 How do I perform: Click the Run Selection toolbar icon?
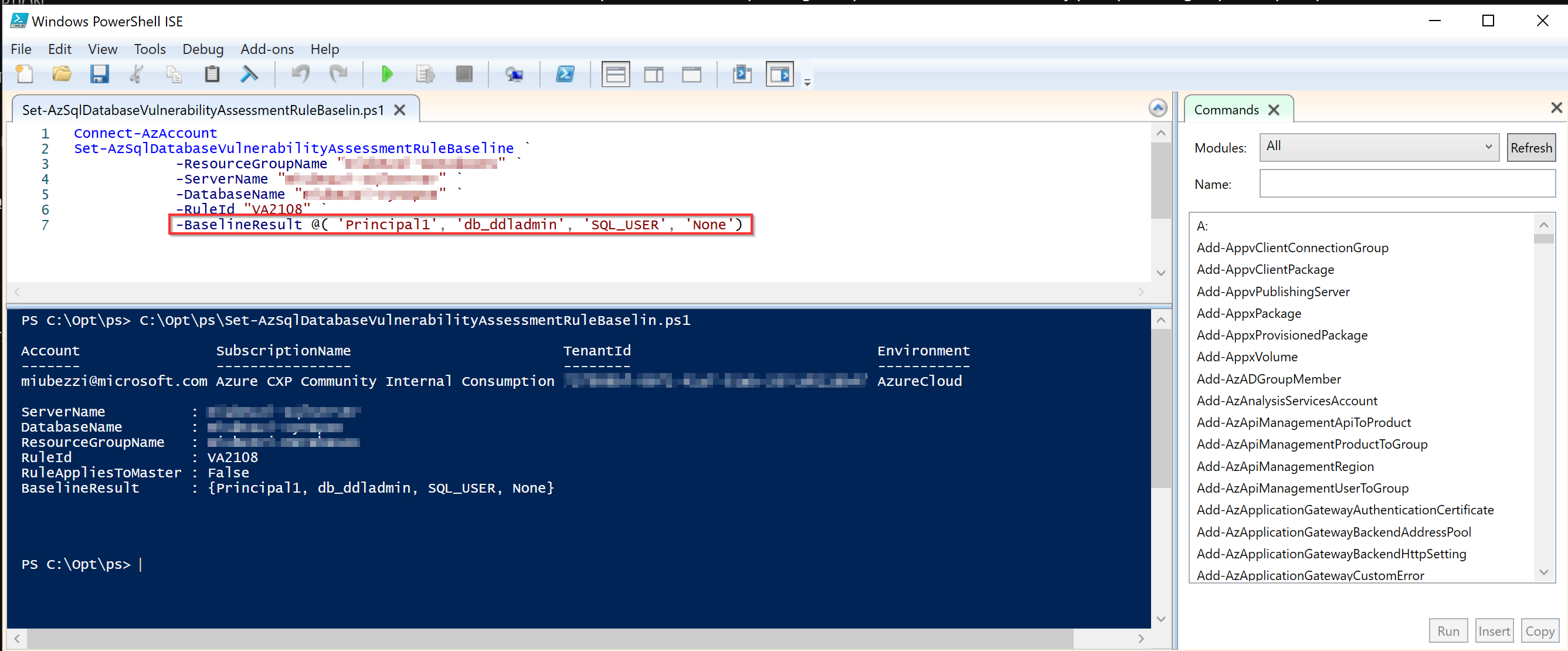pos(425,74)
